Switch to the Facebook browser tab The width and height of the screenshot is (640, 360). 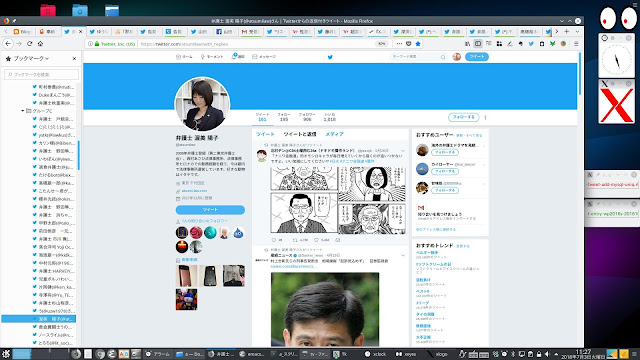[x=224, y=31]
